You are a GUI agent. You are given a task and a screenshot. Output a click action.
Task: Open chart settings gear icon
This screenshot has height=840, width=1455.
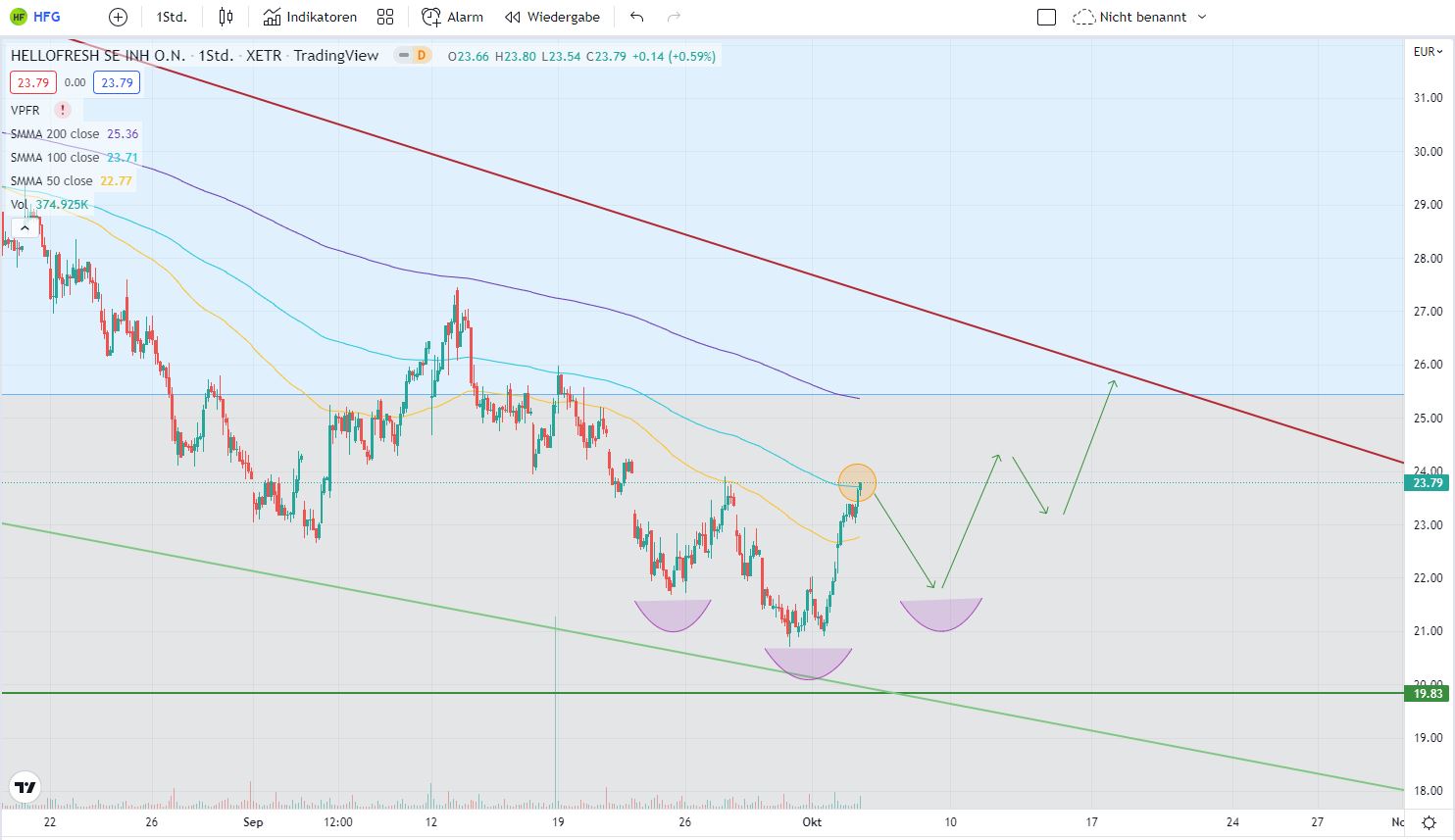pos(1429,822)
